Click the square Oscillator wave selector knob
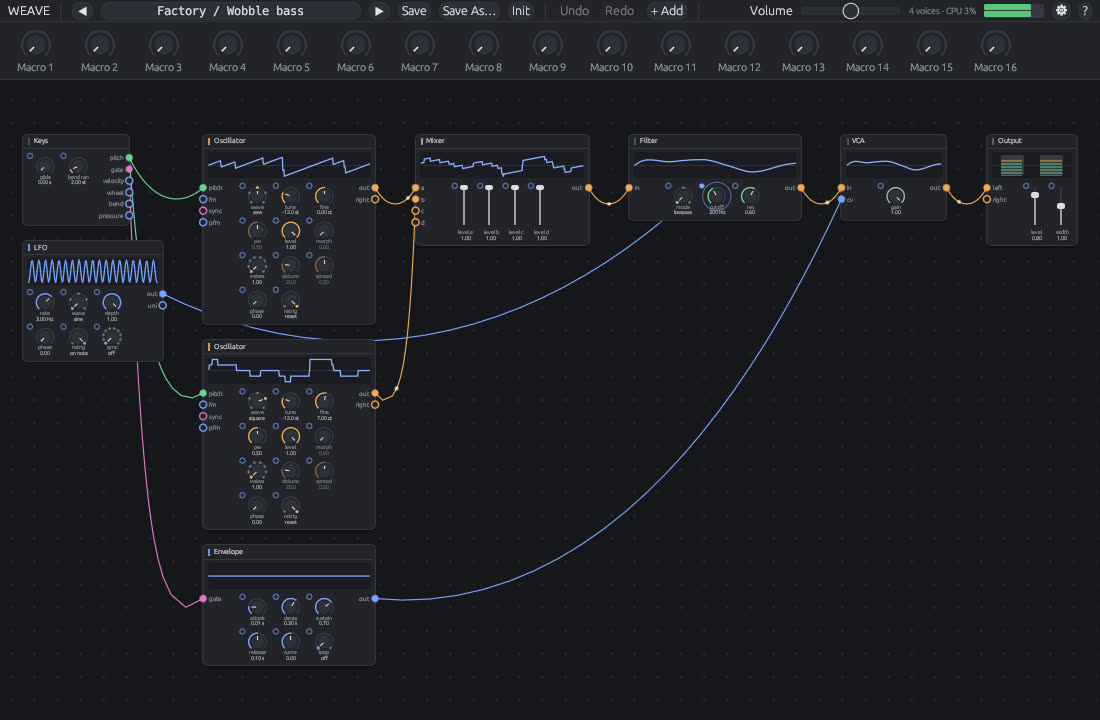1100x720 pixels. point(257,401)
